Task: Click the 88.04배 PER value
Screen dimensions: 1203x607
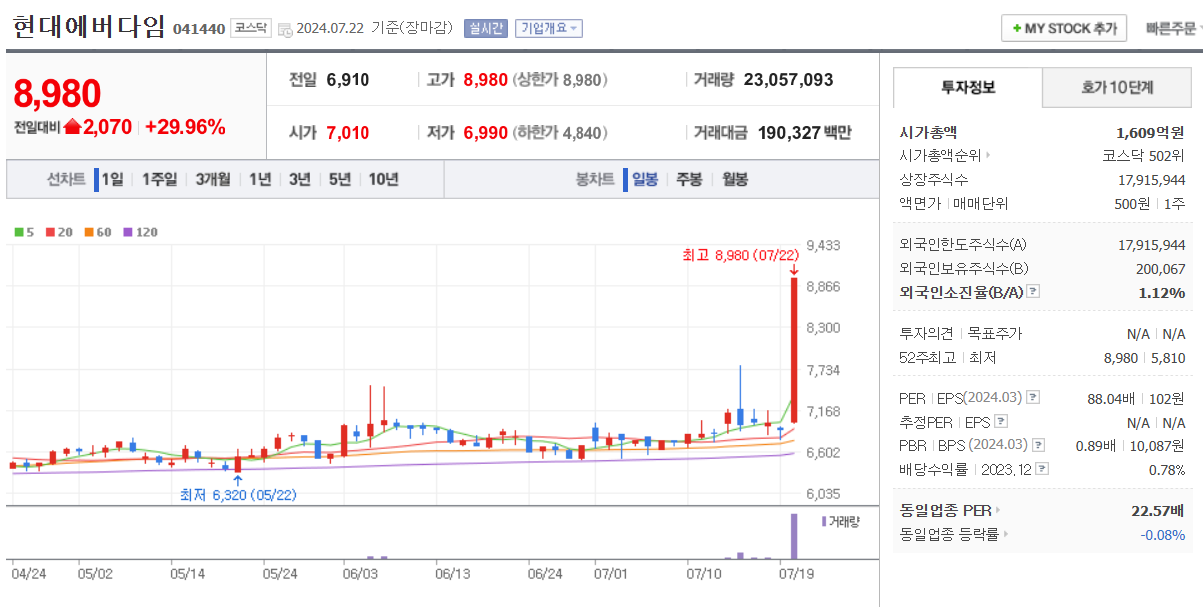Action: point(1113,398)
